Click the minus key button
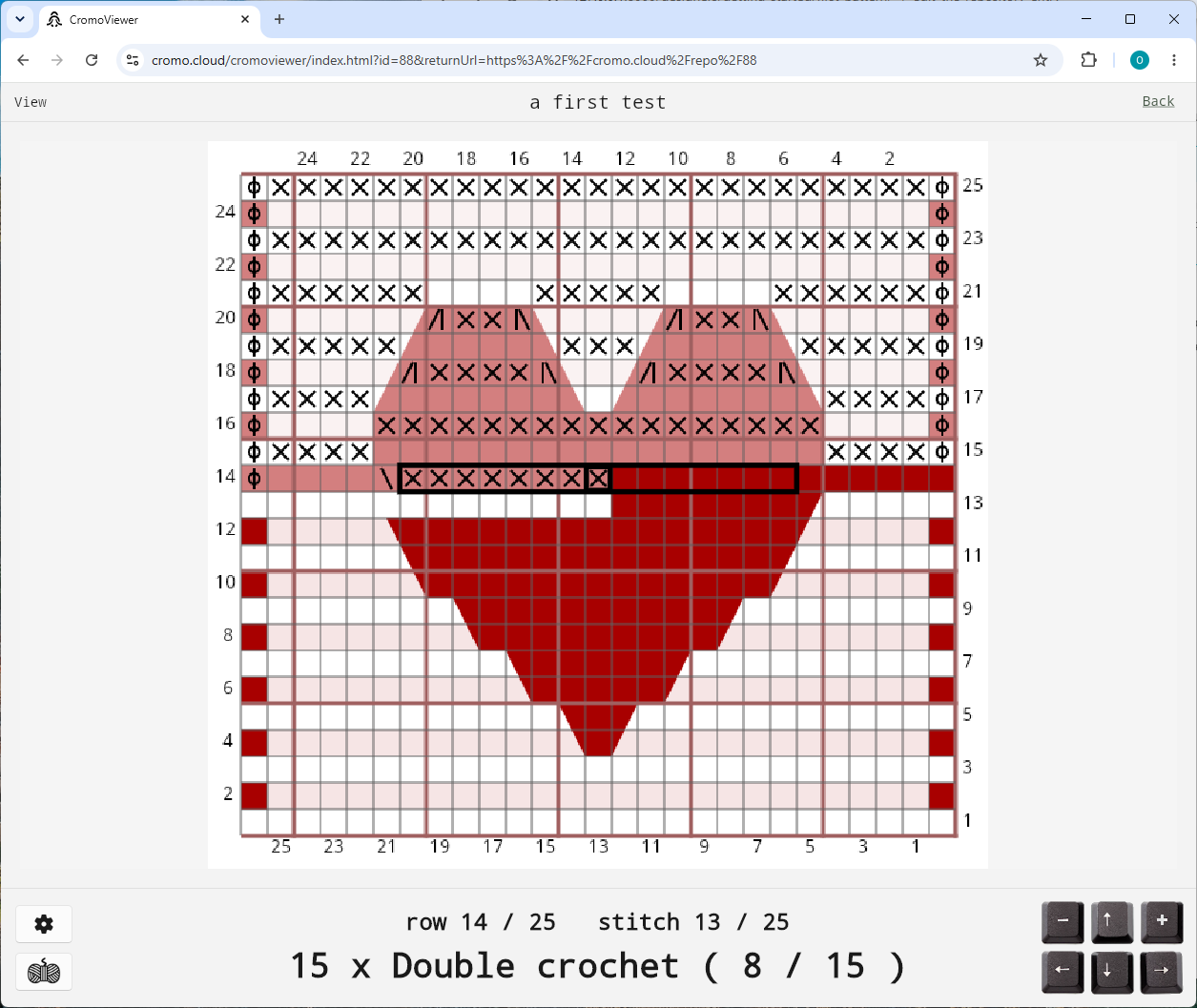The width and height of the screenshot is (1197, 1008). pos(1063,922)
